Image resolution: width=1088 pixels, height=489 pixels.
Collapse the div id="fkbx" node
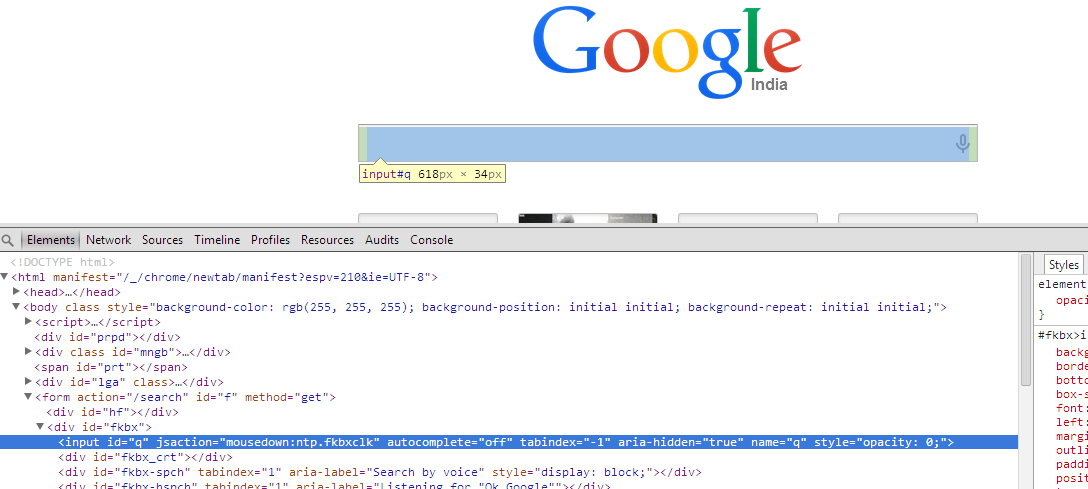click(40, 427)
